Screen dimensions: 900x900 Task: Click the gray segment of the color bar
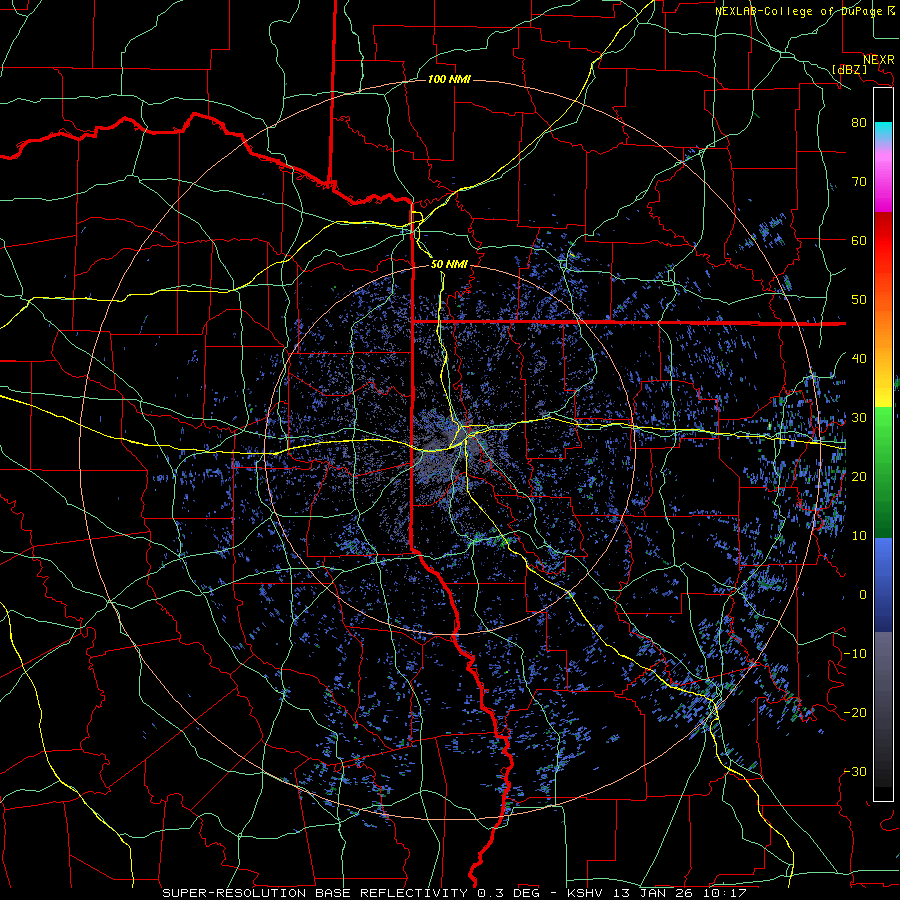(x=883, y=677)
